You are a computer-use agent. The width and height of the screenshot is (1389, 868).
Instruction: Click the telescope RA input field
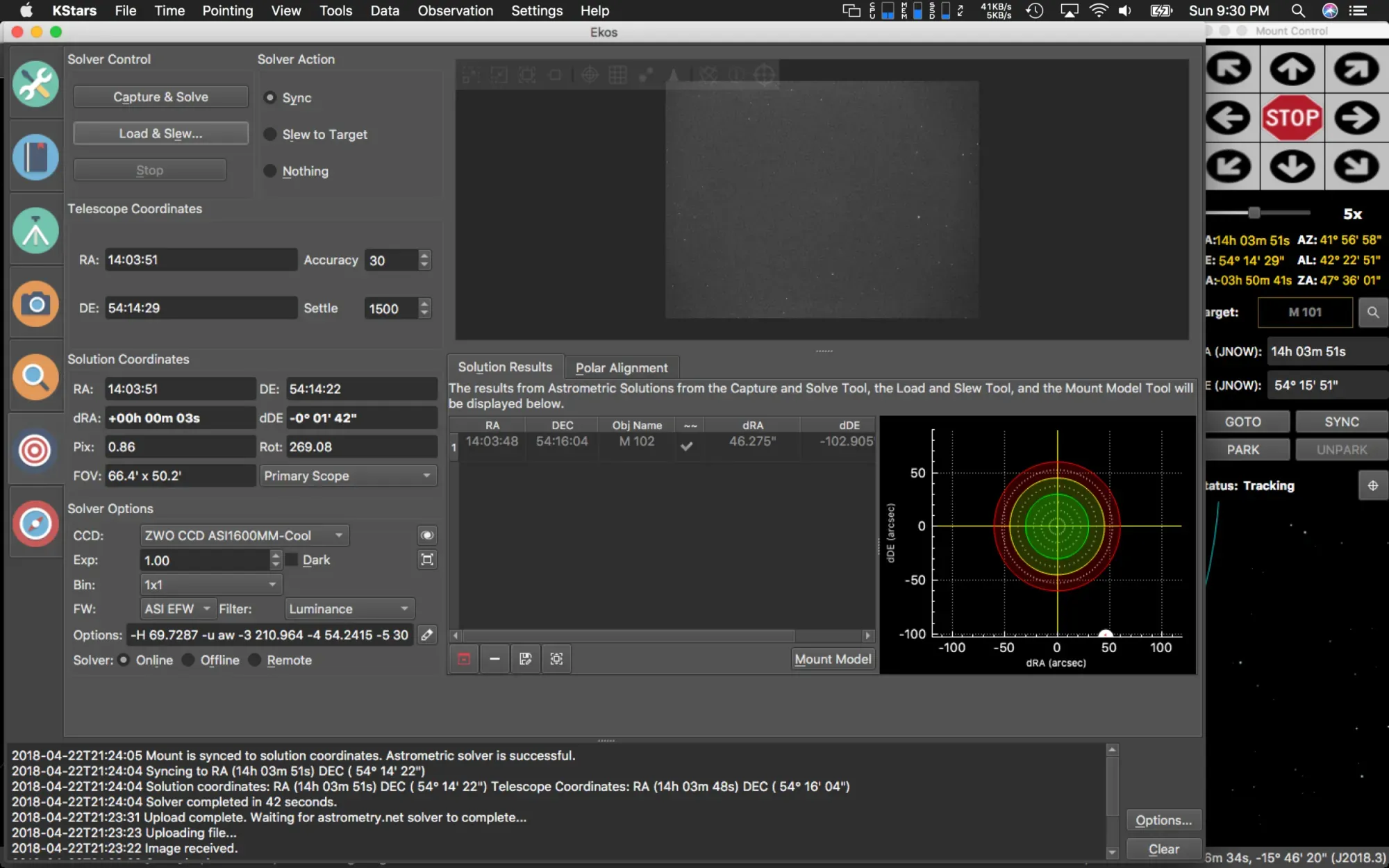click(200, 260)
